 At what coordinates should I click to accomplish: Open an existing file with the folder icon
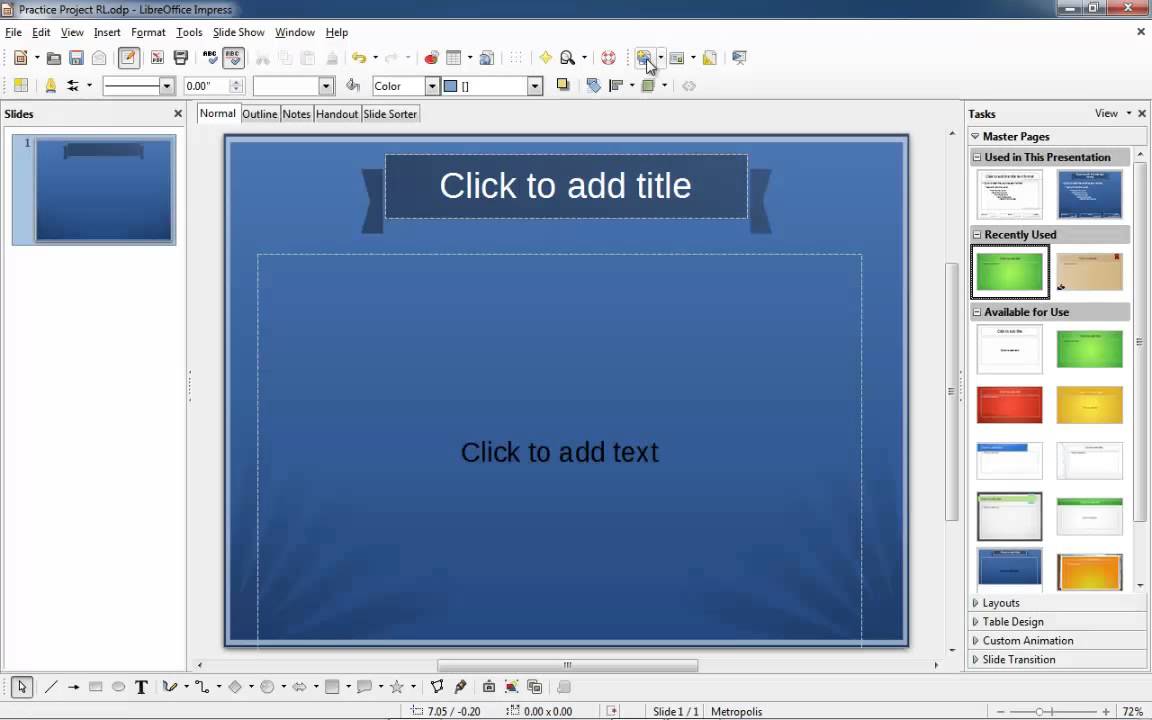click(x=54, y=58)
